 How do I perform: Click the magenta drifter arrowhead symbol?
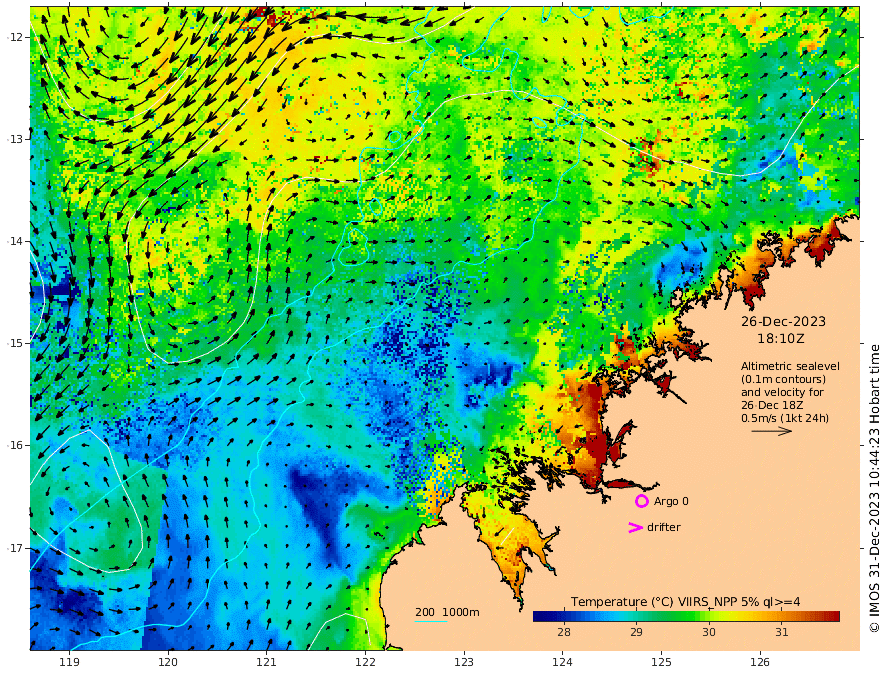click(x=635, y=527)
